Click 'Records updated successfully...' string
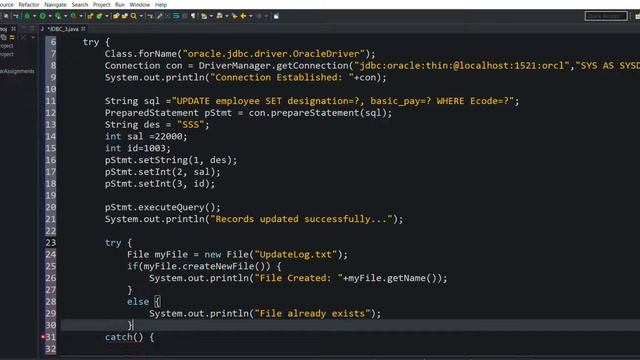Screen dimensions: 640x360 (x=301, y=219)
